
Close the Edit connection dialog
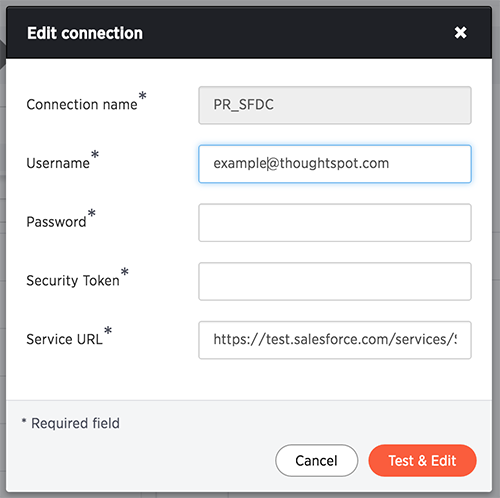click(x=460, y=33)
